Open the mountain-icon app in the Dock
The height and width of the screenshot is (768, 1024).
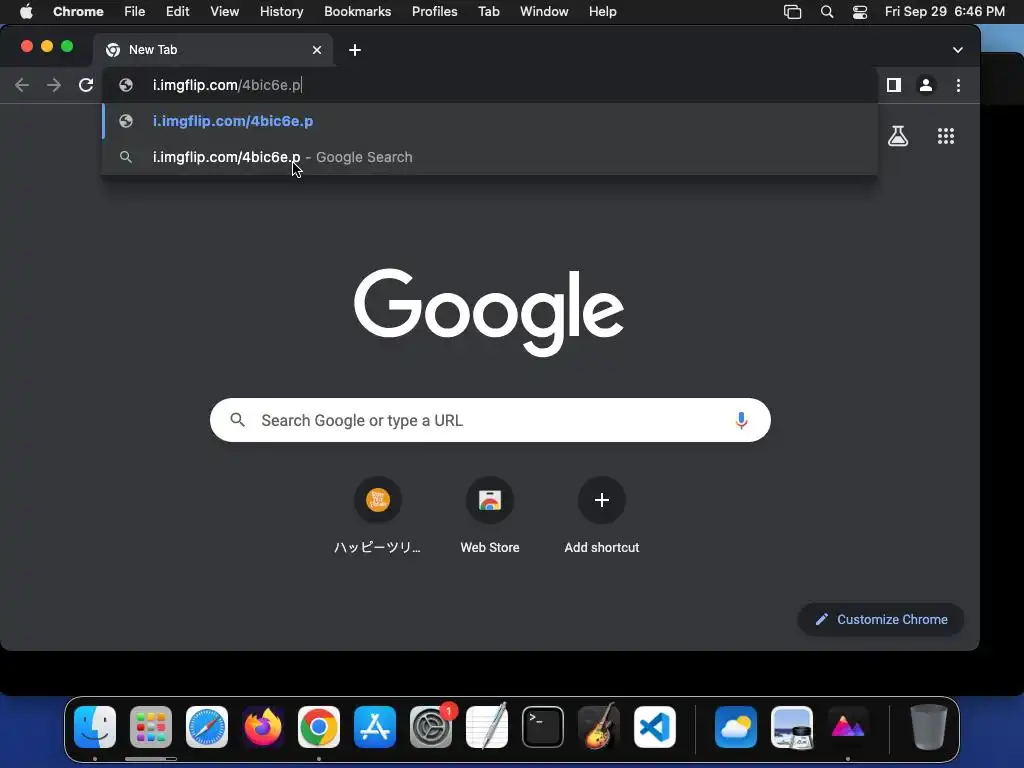pyautogui.click(x=848, y=727)
